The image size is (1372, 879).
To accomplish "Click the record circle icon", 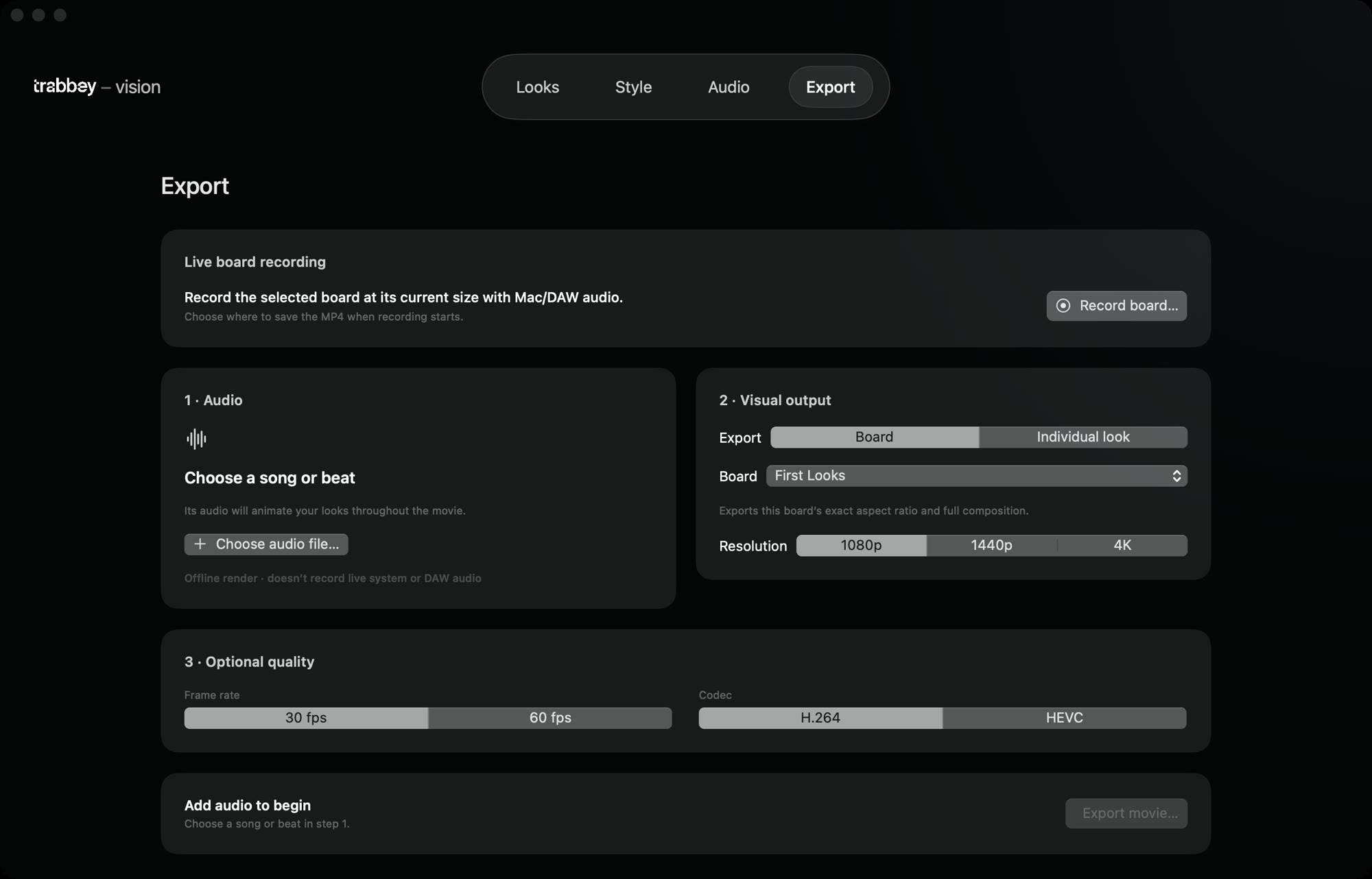I will pos(1063,306).
